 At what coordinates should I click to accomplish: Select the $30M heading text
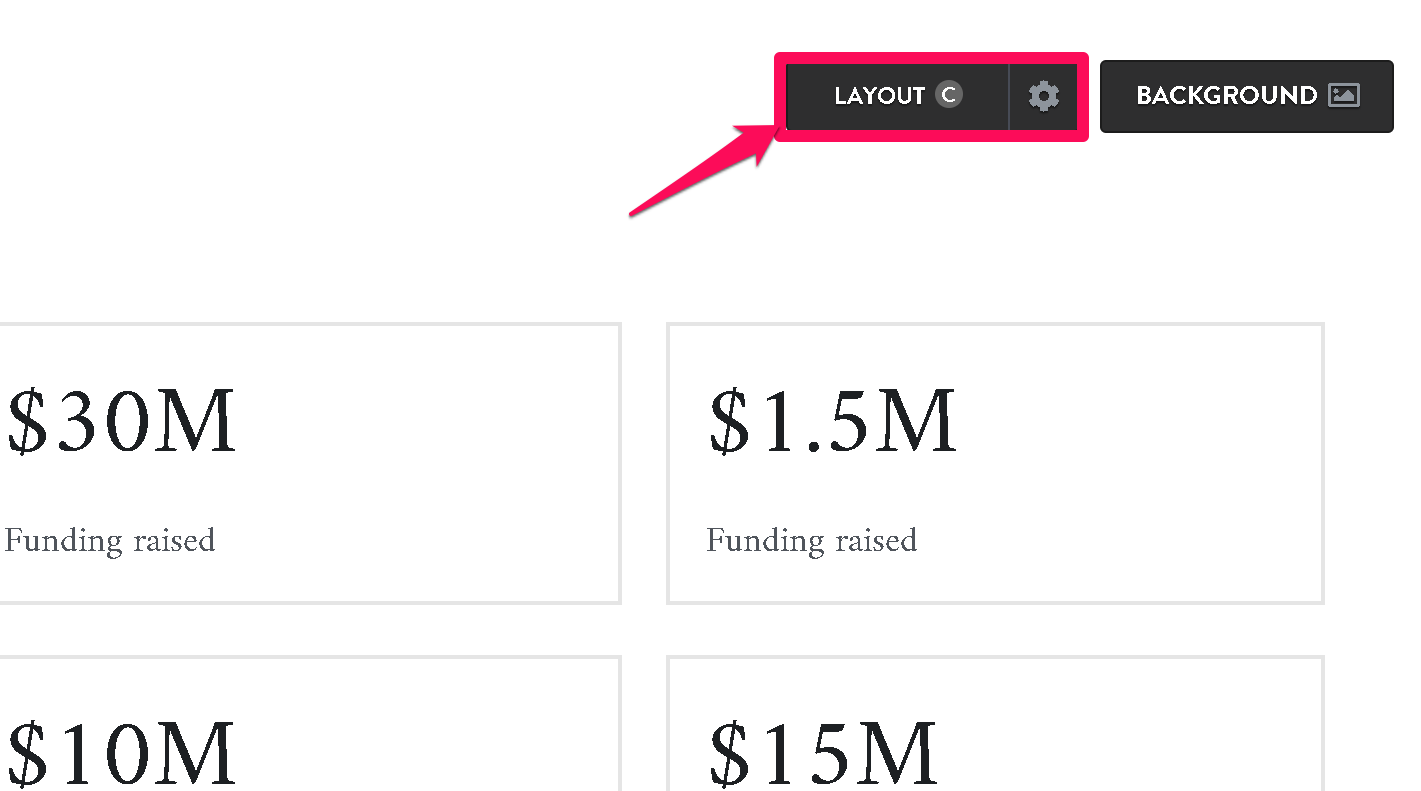coord(121,421)
